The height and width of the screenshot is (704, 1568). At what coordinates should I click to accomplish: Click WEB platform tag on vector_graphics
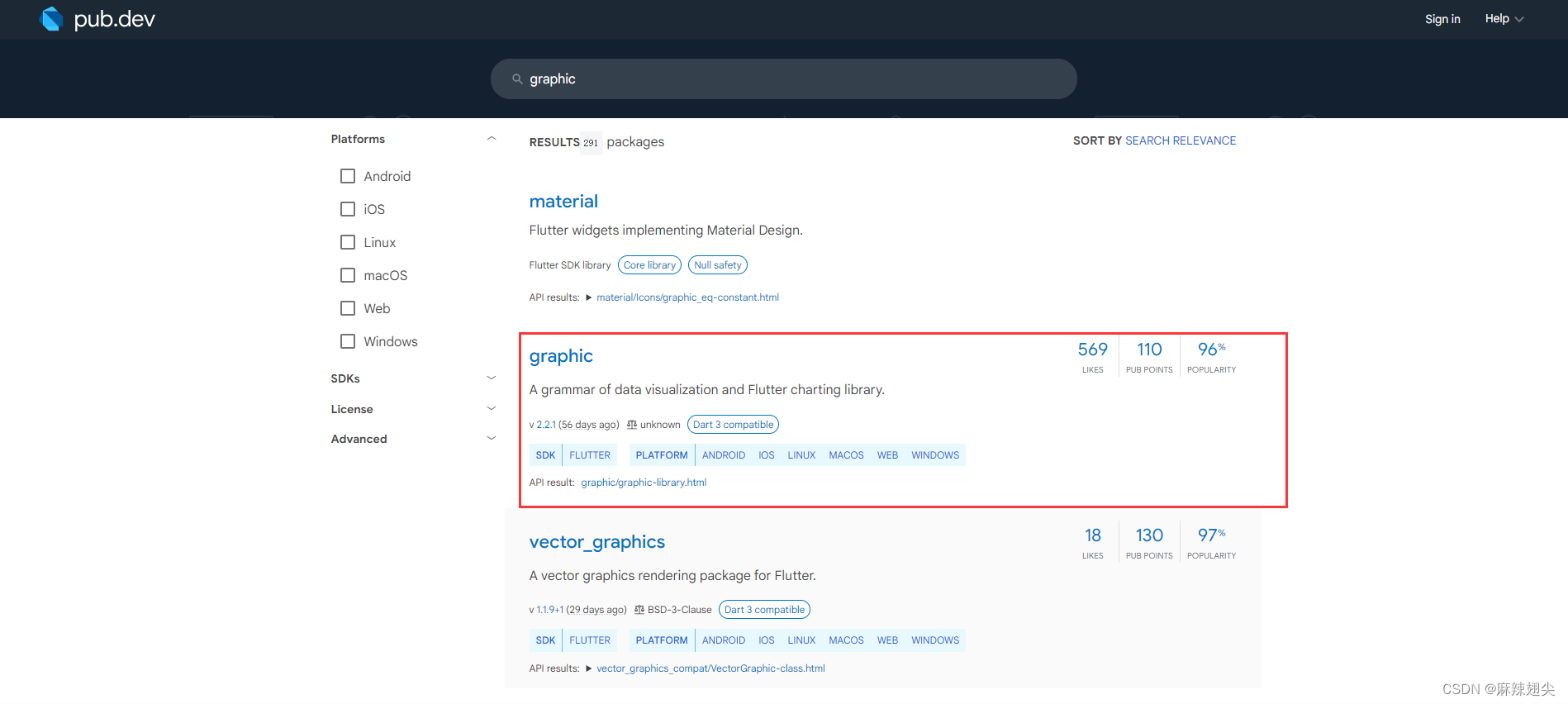point(887,640)
